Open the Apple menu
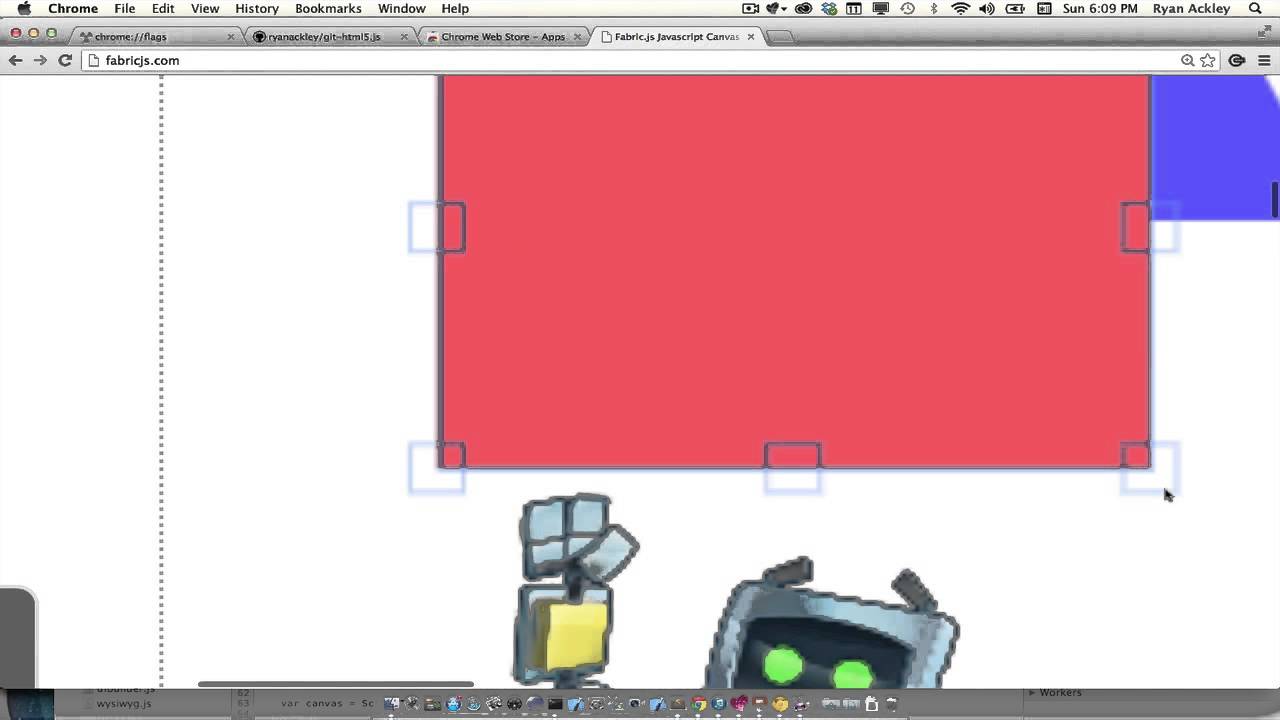1280x720 pixels. [24, 8]
